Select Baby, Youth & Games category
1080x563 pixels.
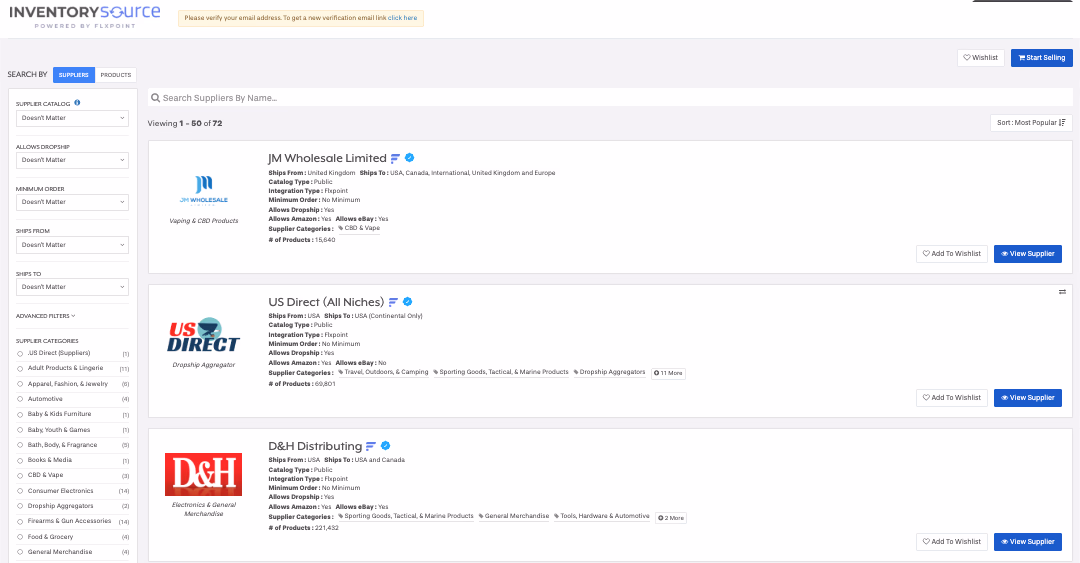pos(20,430)
